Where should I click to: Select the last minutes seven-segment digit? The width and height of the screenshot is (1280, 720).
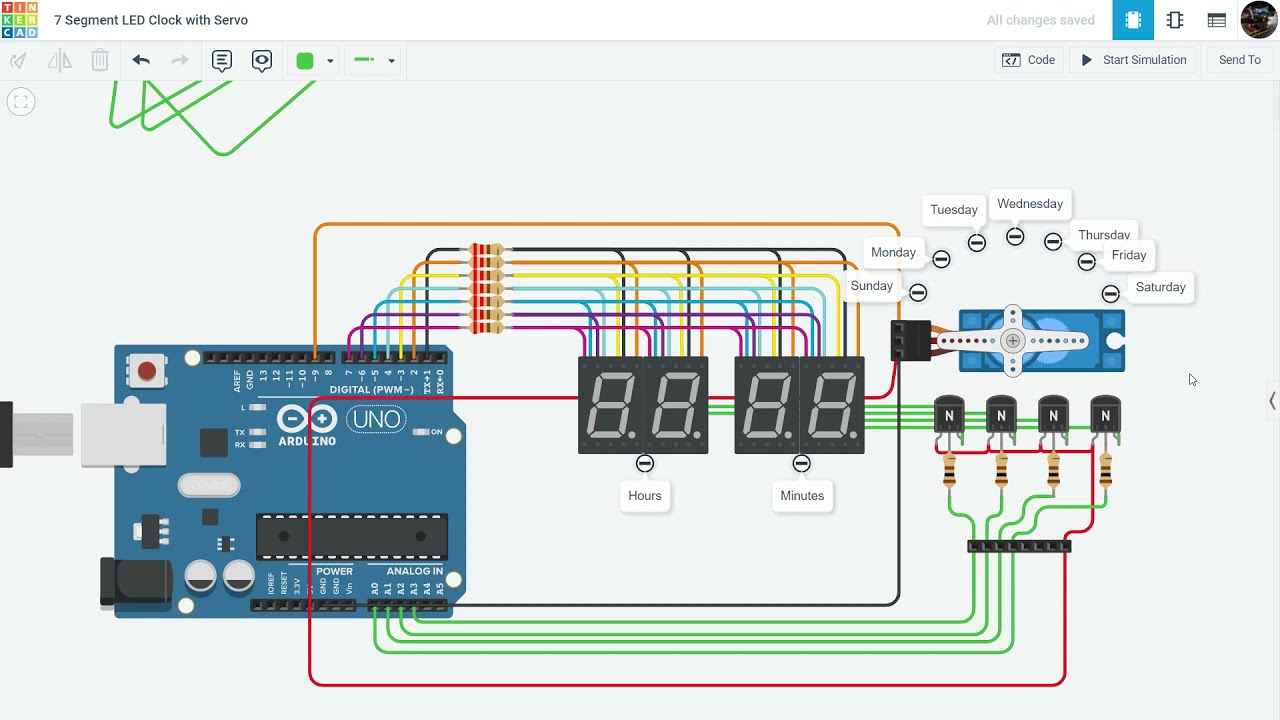coord(833,405)
